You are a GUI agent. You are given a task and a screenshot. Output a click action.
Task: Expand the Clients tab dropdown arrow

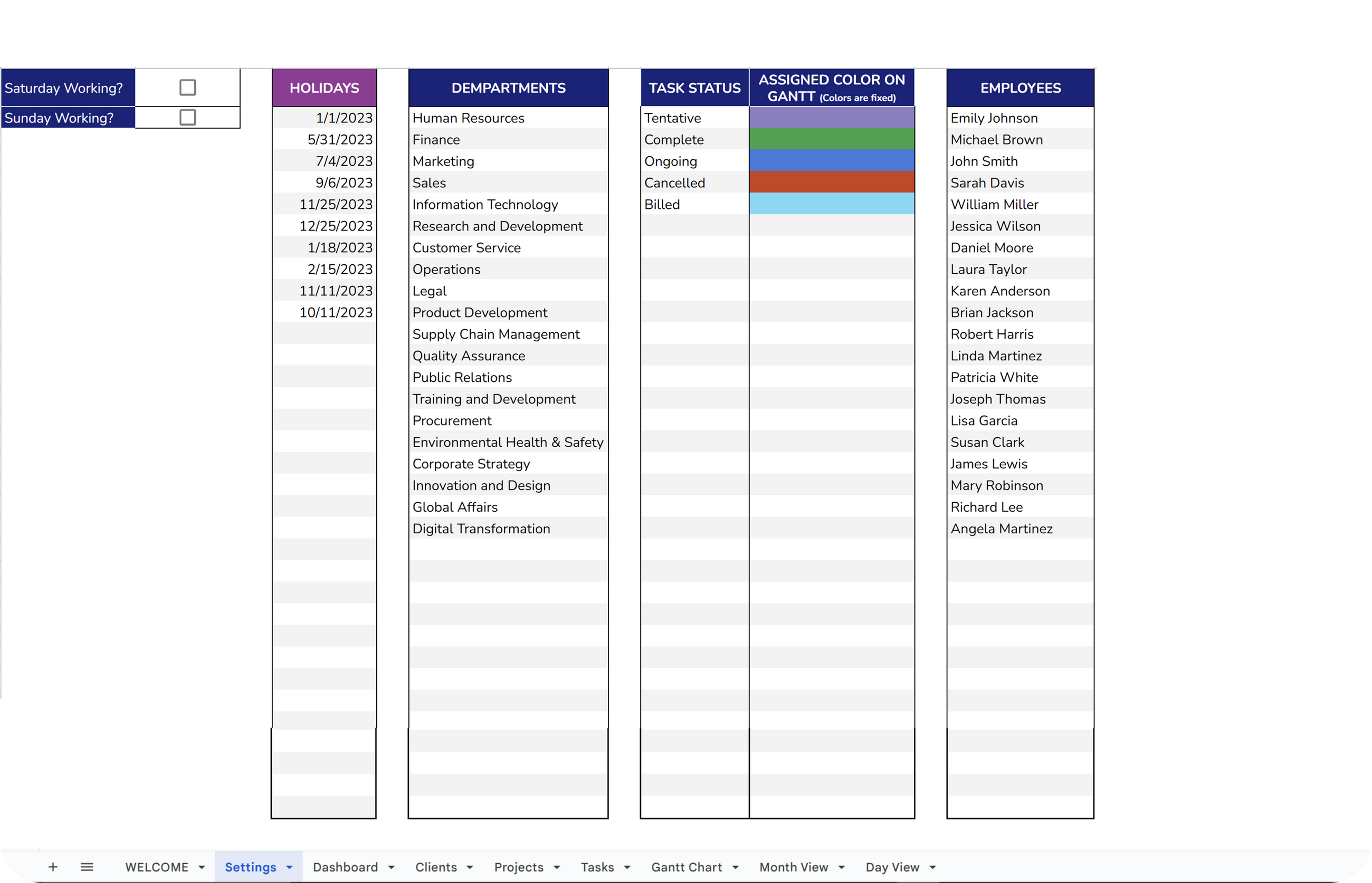[470, 867]
